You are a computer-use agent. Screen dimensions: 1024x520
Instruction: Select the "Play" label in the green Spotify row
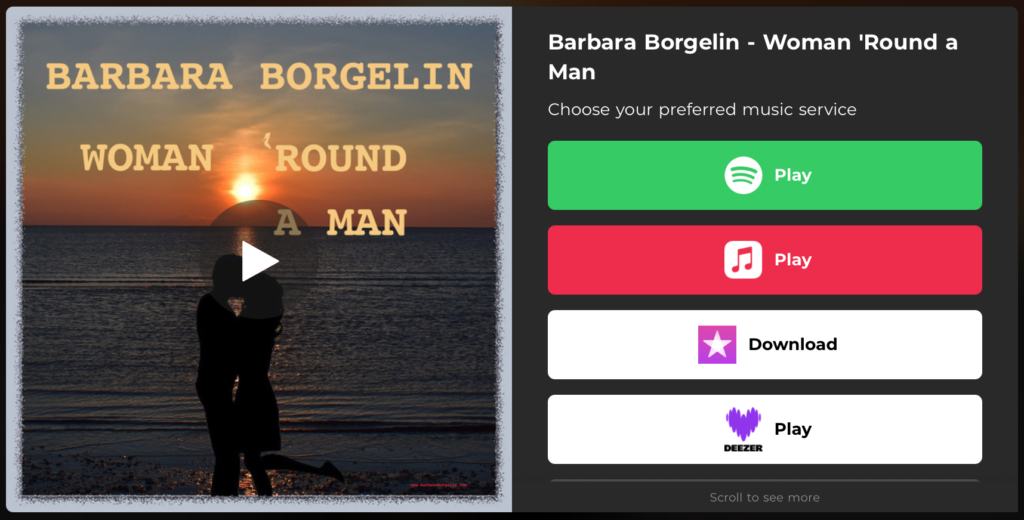[793, 175]
